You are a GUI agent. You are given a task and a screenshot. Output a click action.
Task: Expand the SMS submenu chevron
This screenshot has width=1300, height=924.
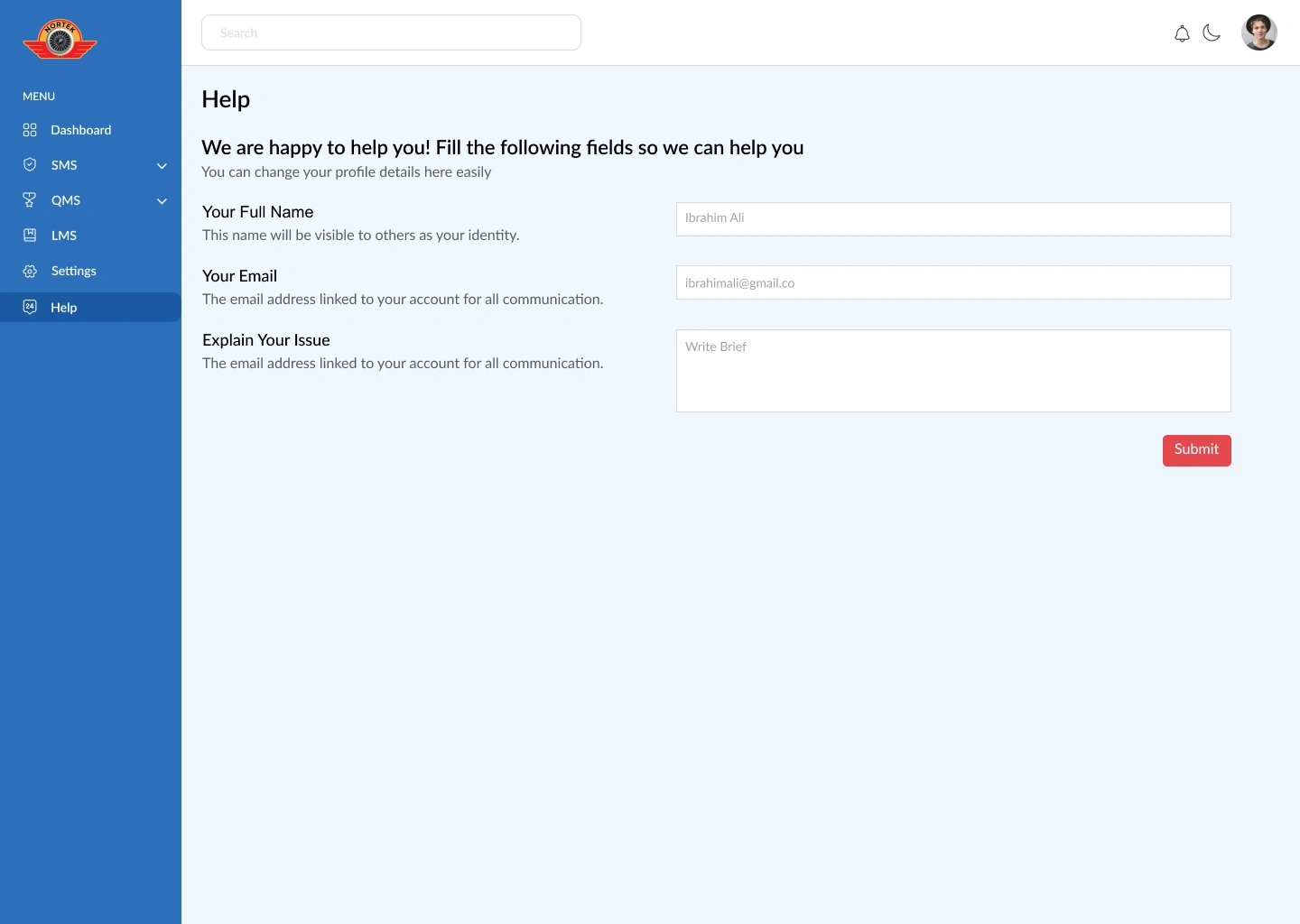click(162, 166)
